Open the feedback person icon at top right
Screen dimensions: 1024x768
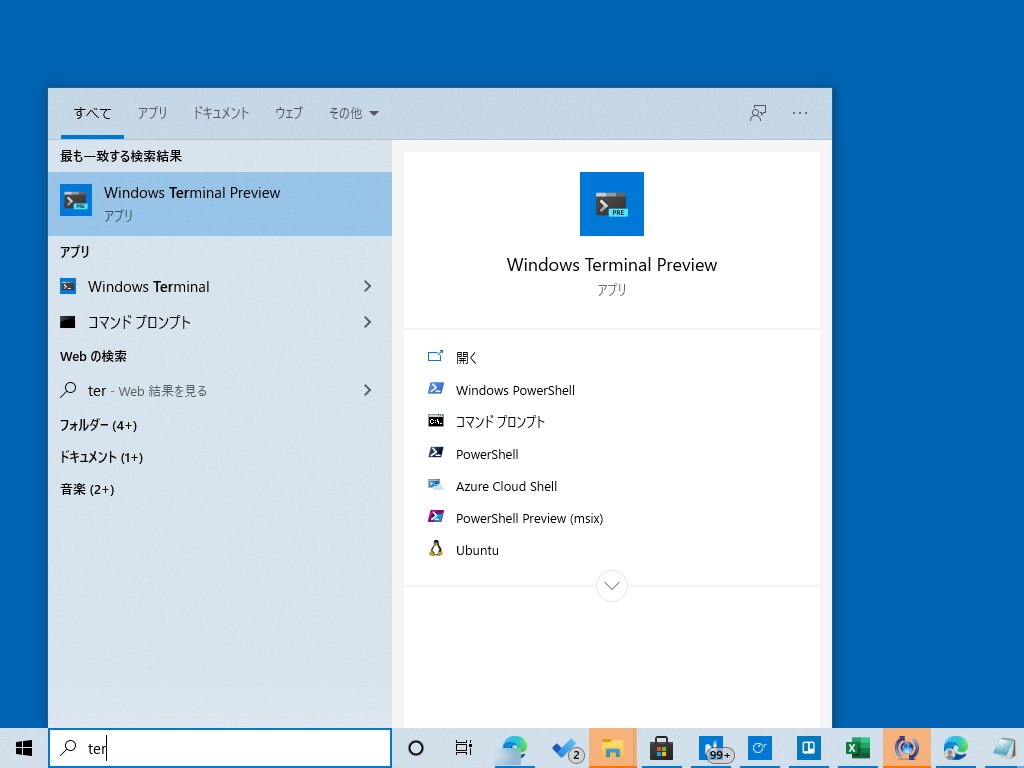coord(757,113)
